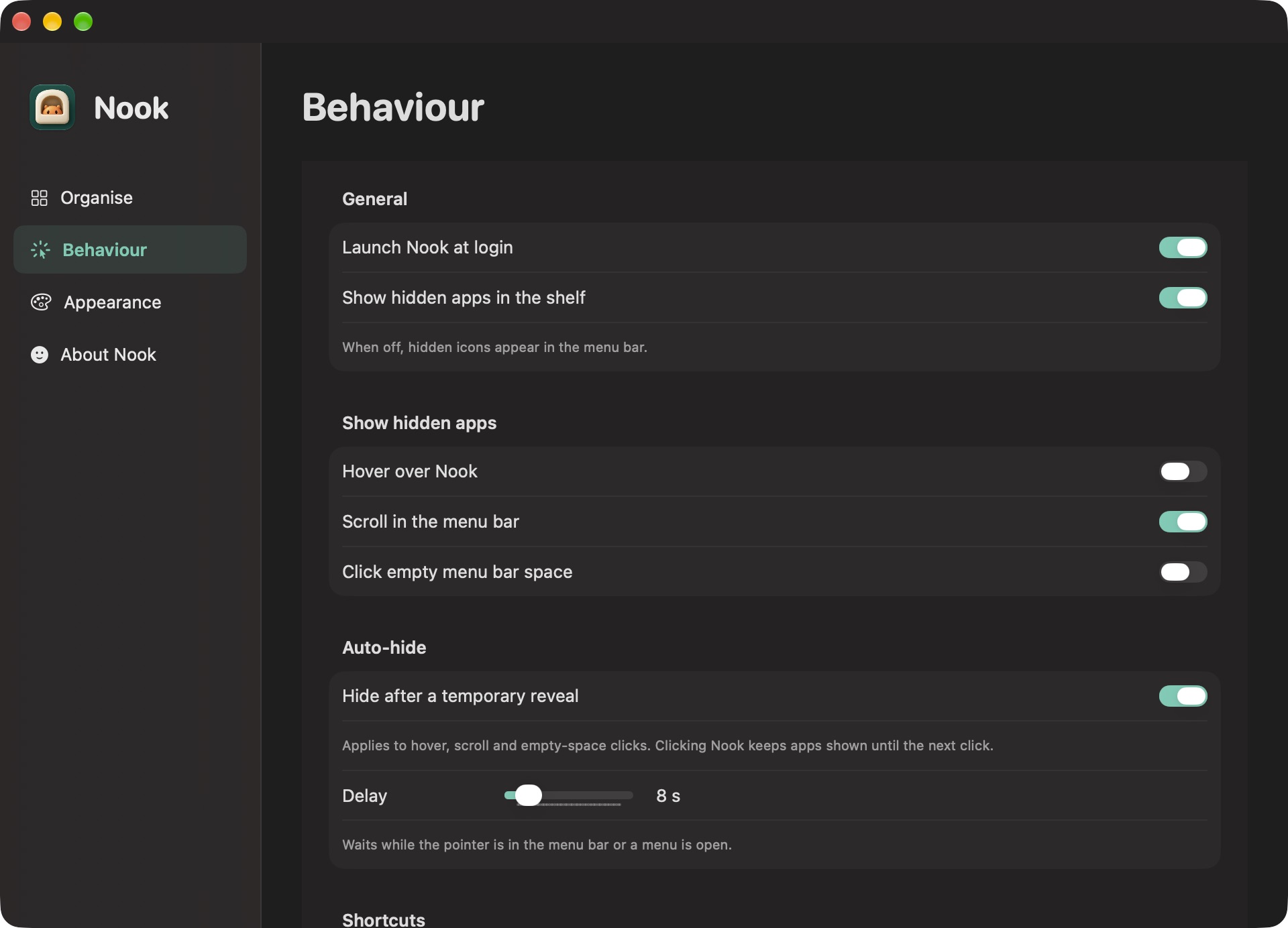Image resolution: width=1288 pixels, height=928 pixels.
Task: Click the right end of the Delay slider track
Action: pyautogui.click(x=629, y=795)
